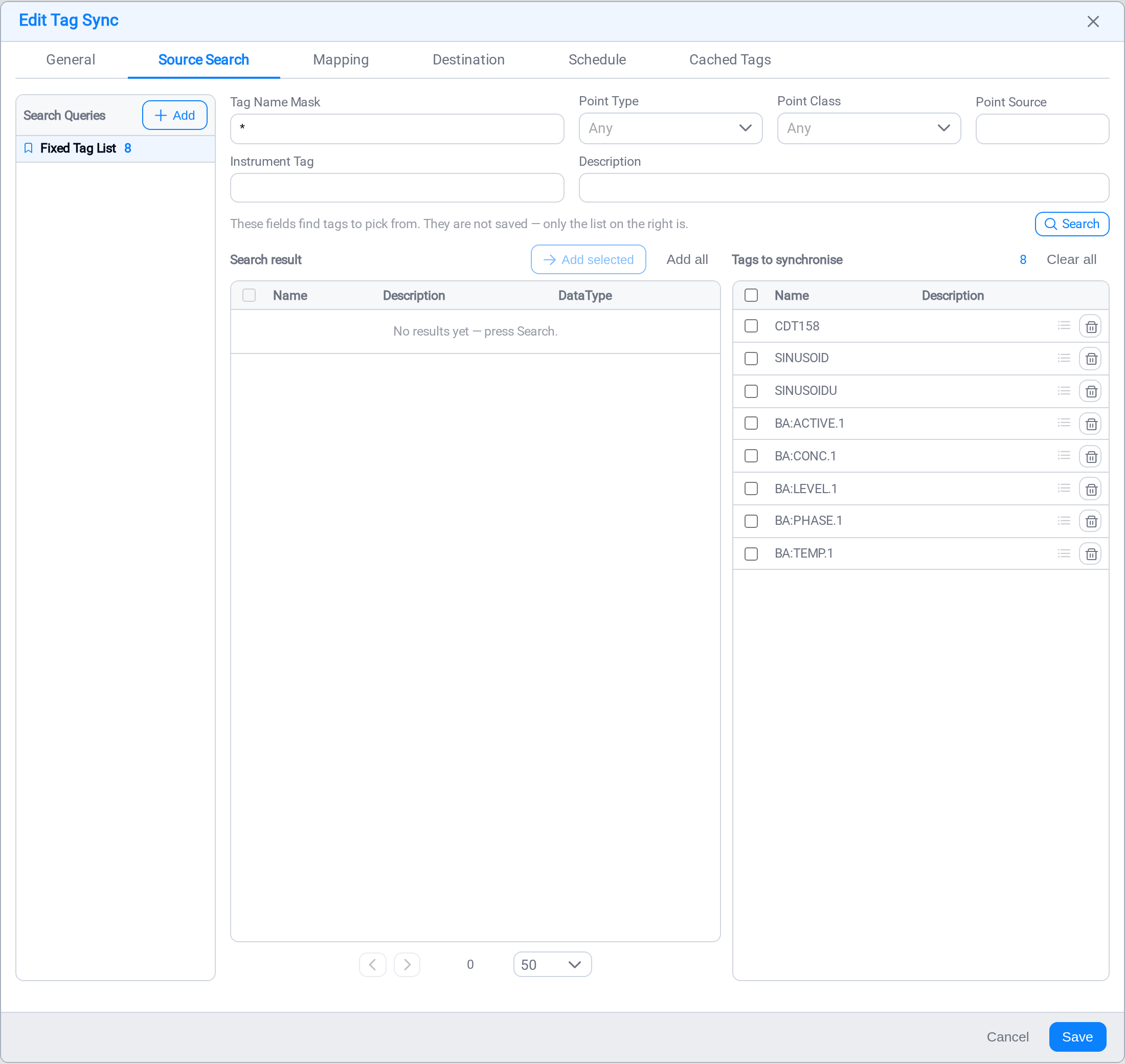The height and width of the screenshot is (1064, 1125).
Task: Open the Cached Tags tab
Action: [x=730, y=59]
